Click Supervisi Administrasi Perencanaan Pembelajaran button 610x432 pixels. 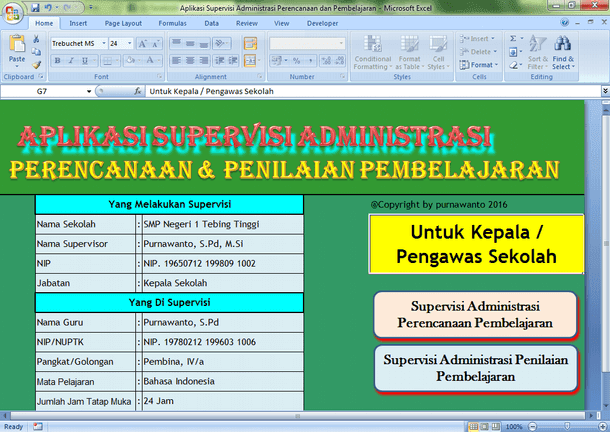[x=475, y=314]
